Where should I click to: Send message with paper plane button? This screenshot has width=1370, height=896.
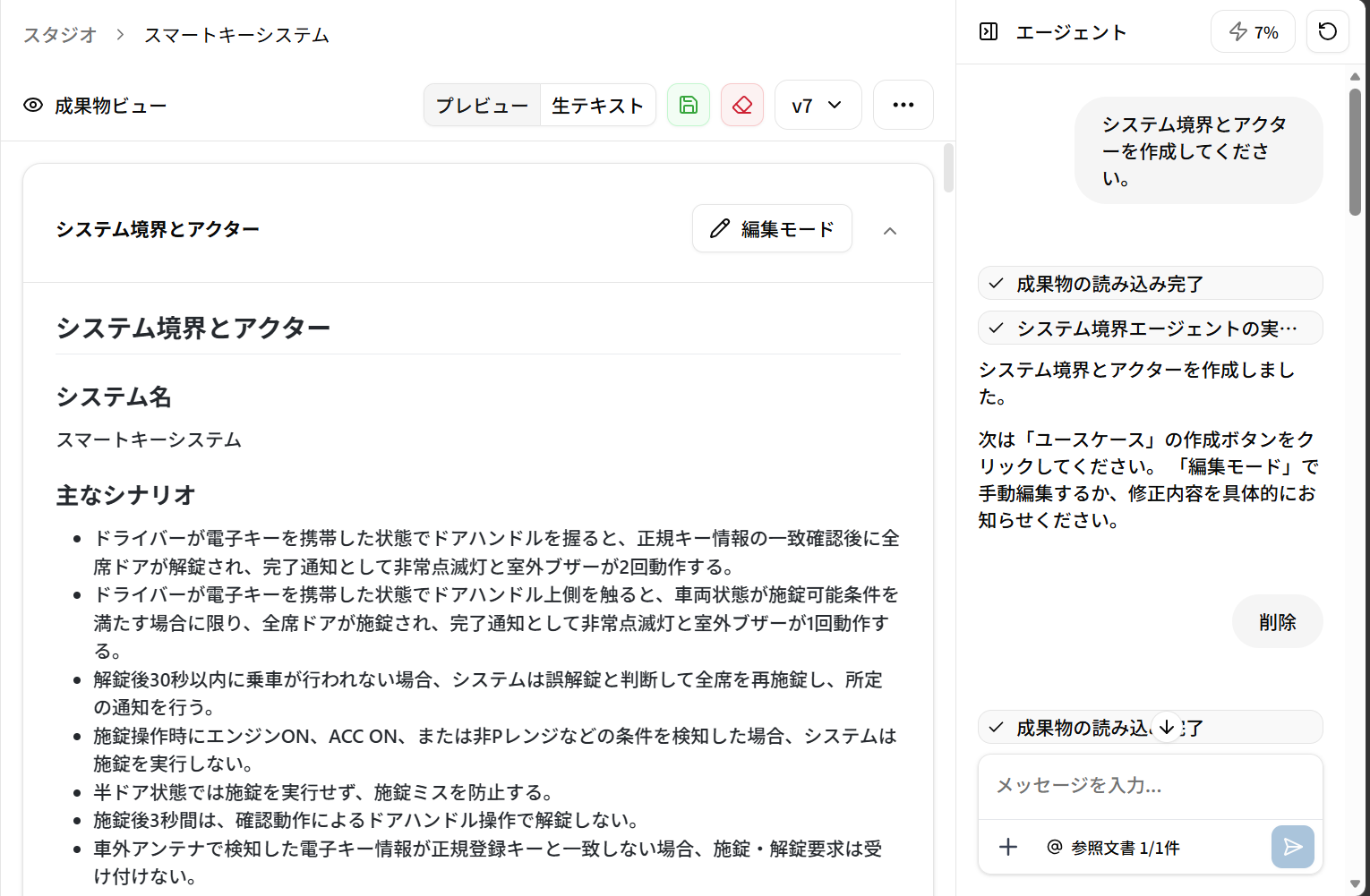(1293, 847)
